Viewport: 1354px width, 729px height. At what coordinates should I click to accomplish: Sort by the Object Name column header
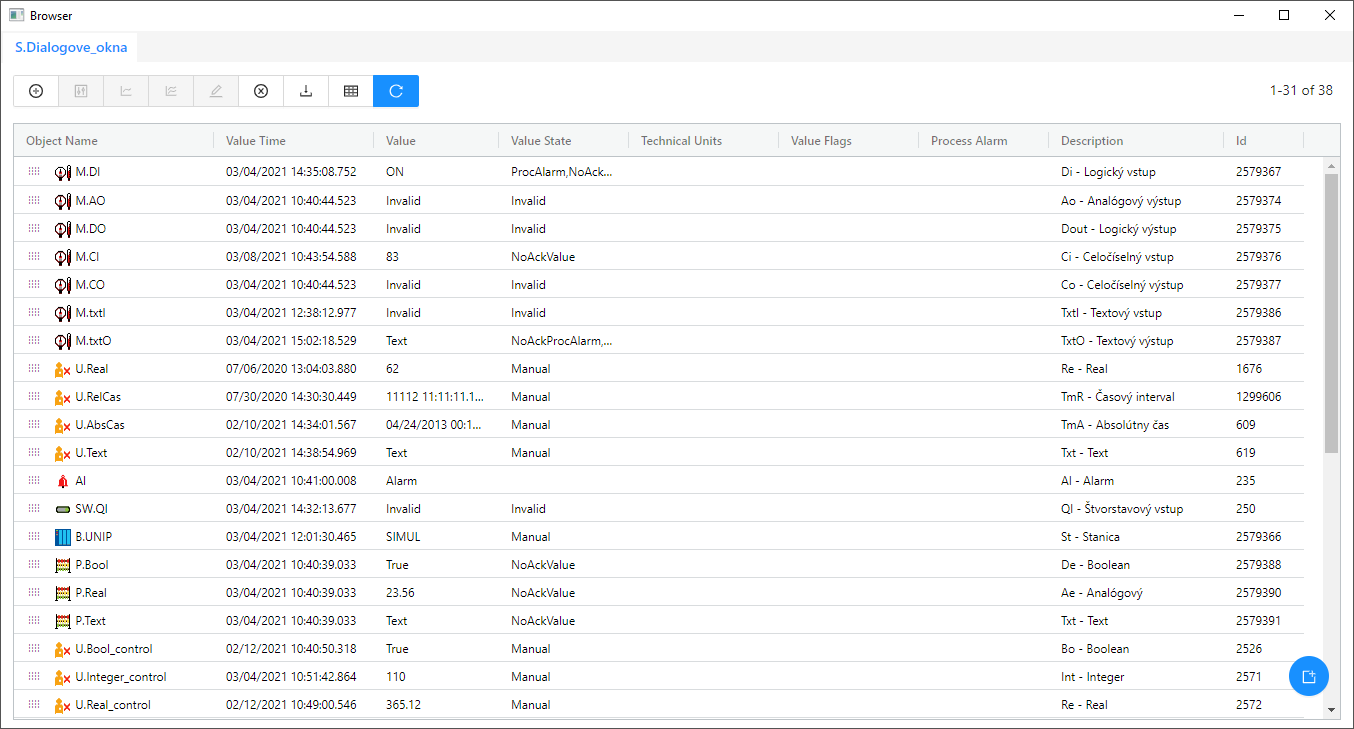[62, 141]
